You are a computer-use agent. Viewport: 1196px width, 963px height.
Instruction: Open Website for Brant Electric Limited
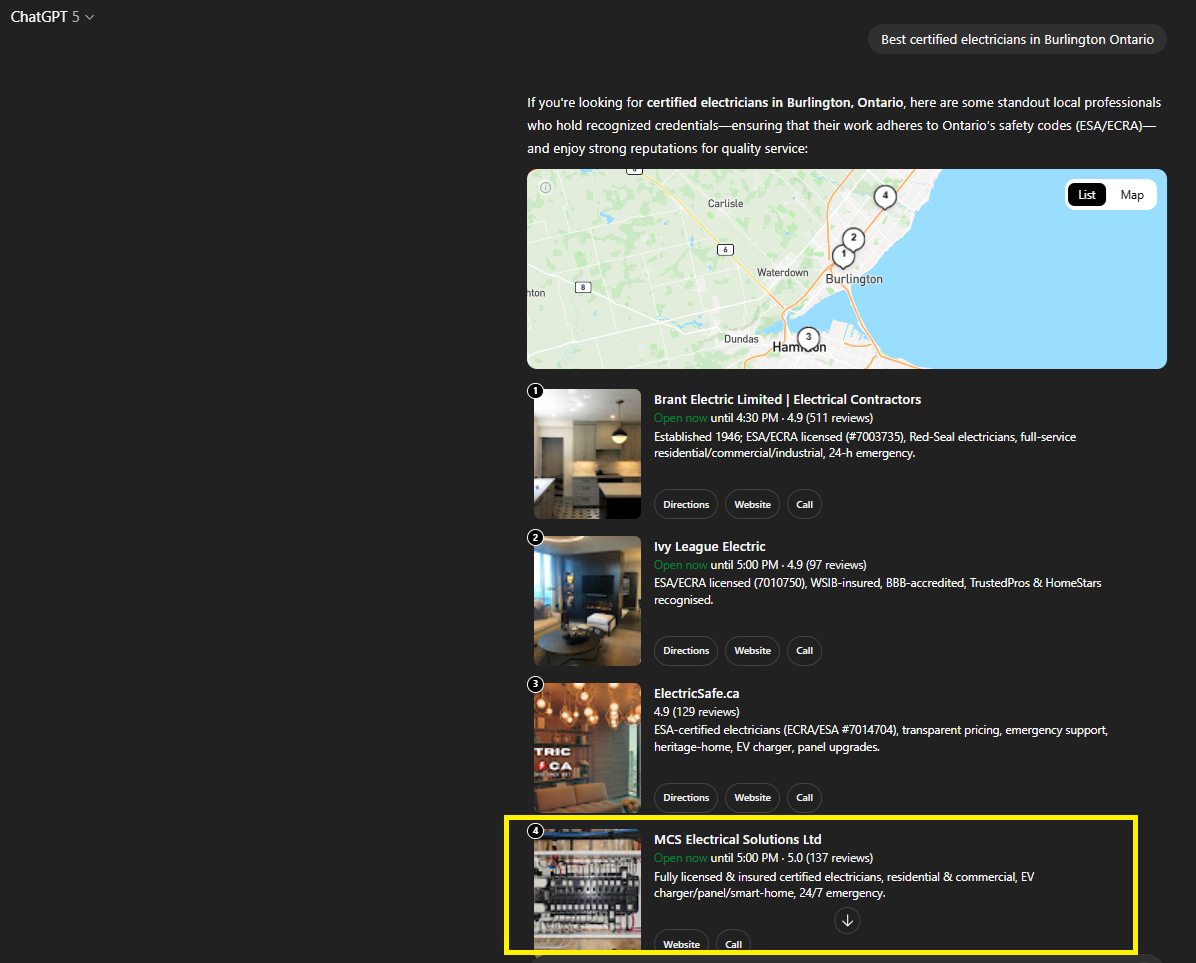coord(752,504)
